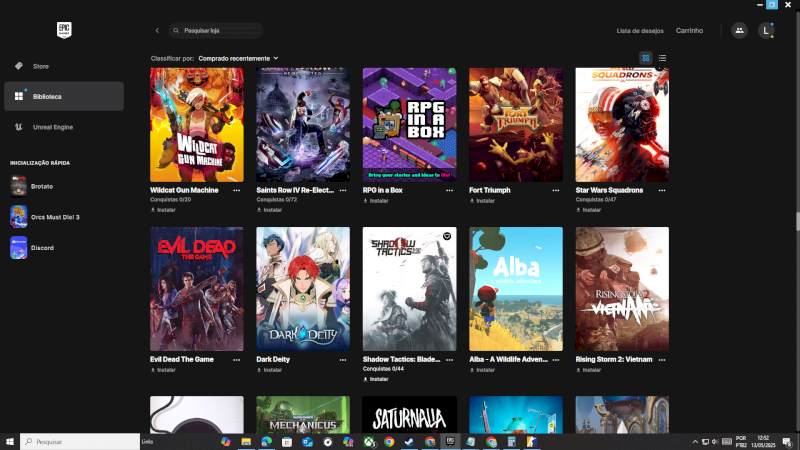Open the Windows Start menu
The image size is (800, 450).
(10, 442)
